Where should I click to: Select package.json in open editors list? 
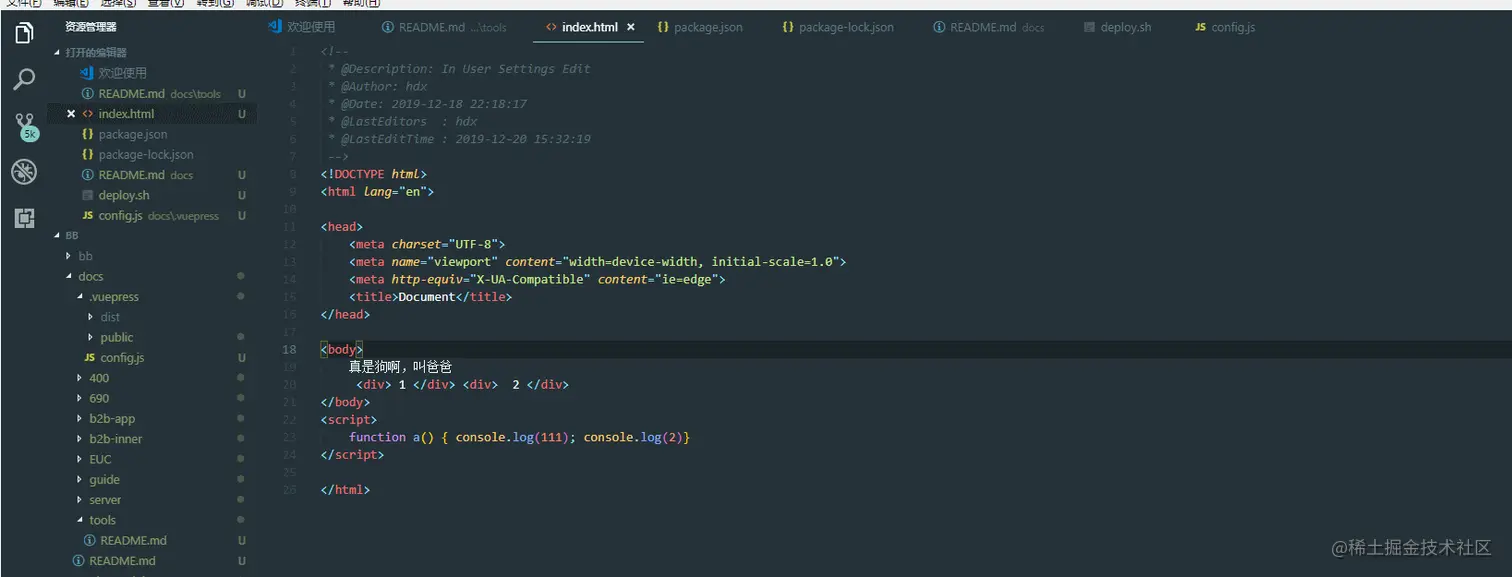coord(132,134)
